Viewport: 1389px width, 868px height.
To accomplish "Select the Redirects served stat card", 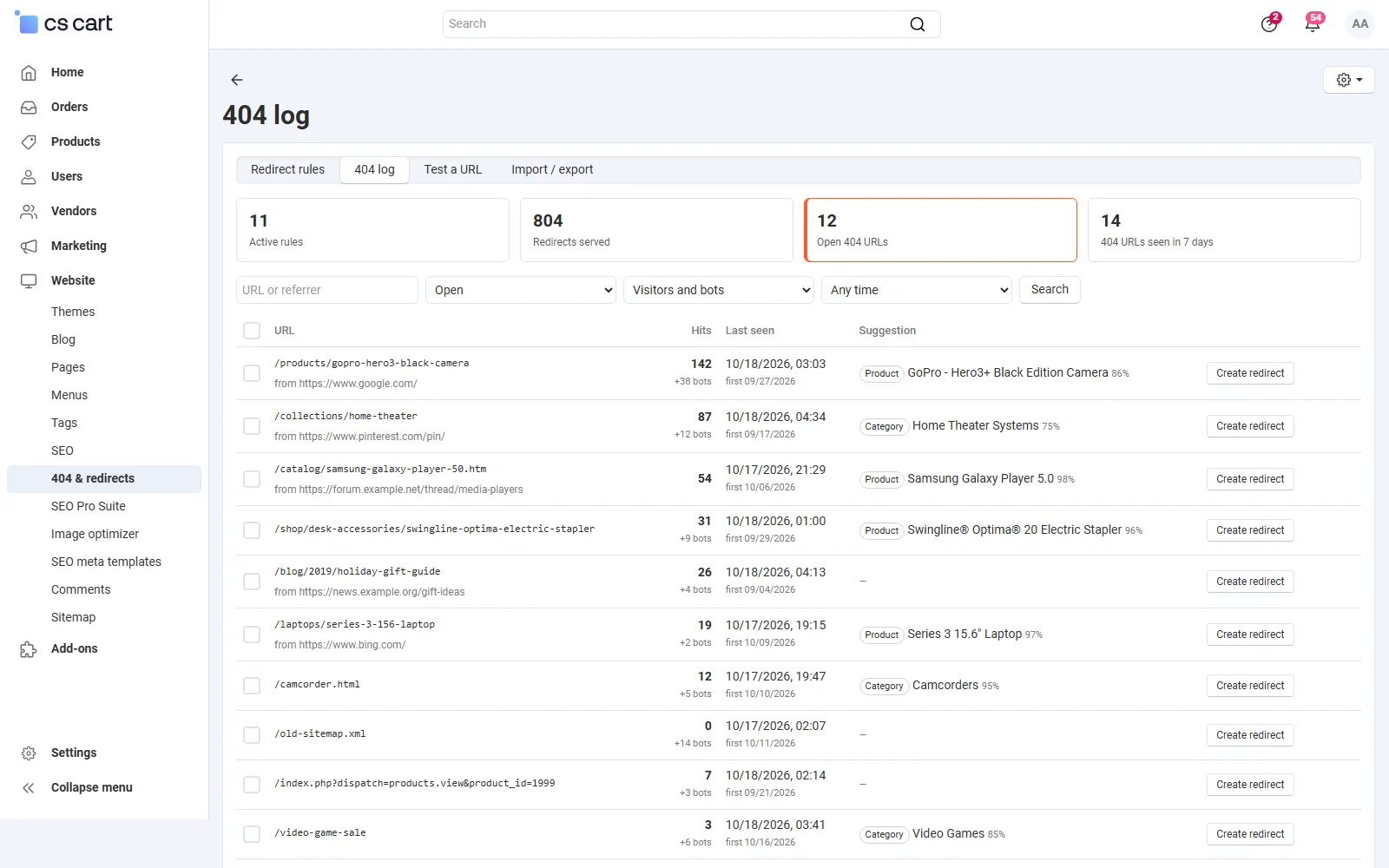I will pos(656,230).
